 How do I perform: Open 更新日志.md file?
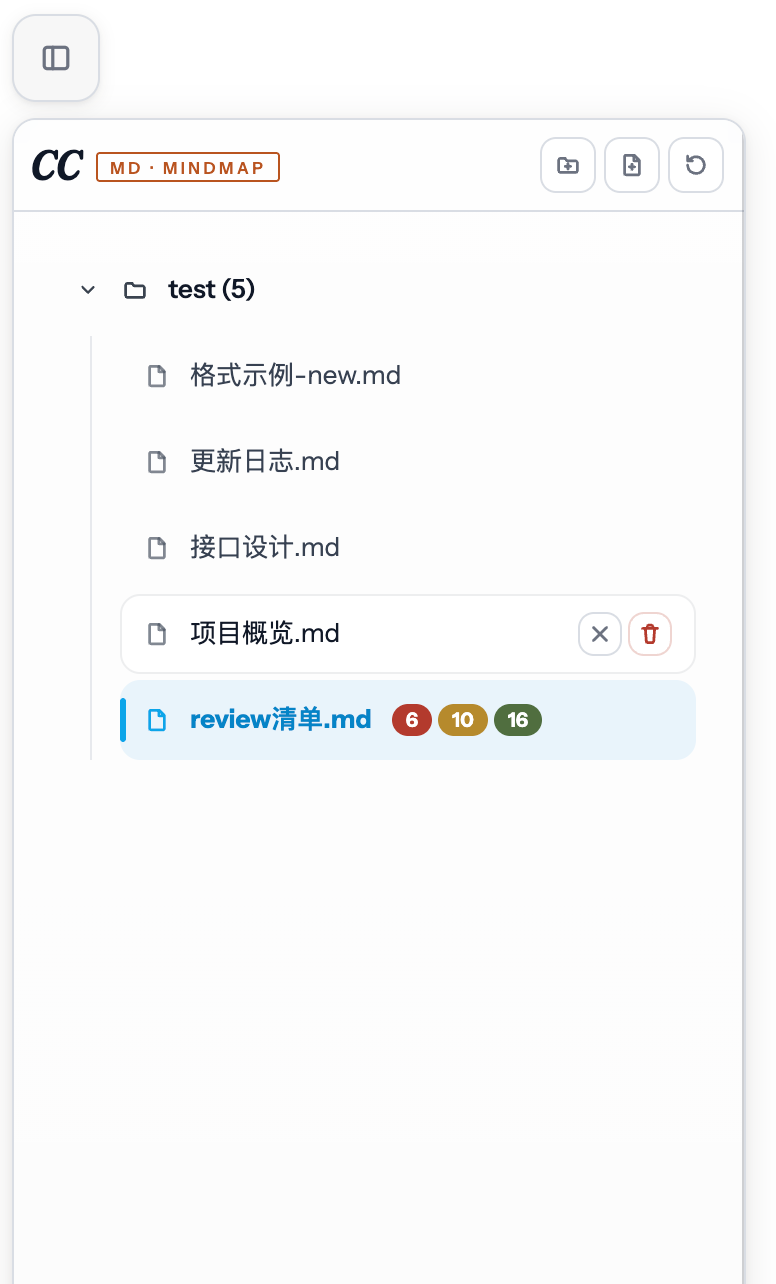[408, 462]
